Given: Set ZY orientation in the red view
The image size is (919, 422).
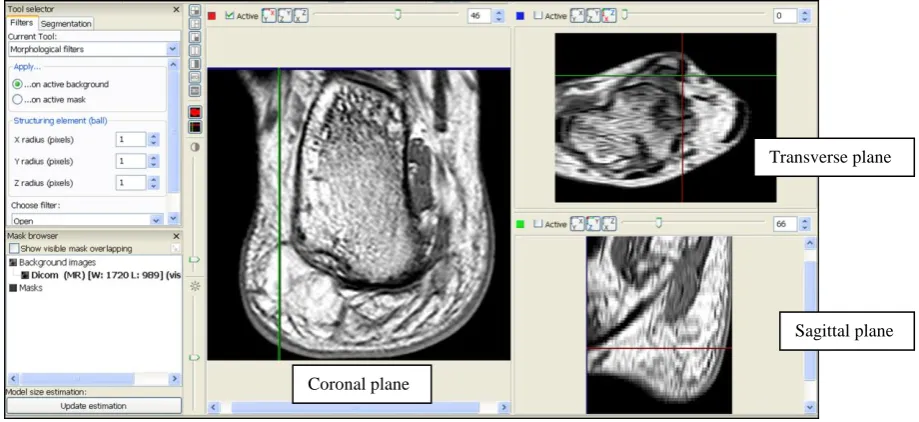Looking at the screenshot, I should pyautogui.click(x=285, y=16).
